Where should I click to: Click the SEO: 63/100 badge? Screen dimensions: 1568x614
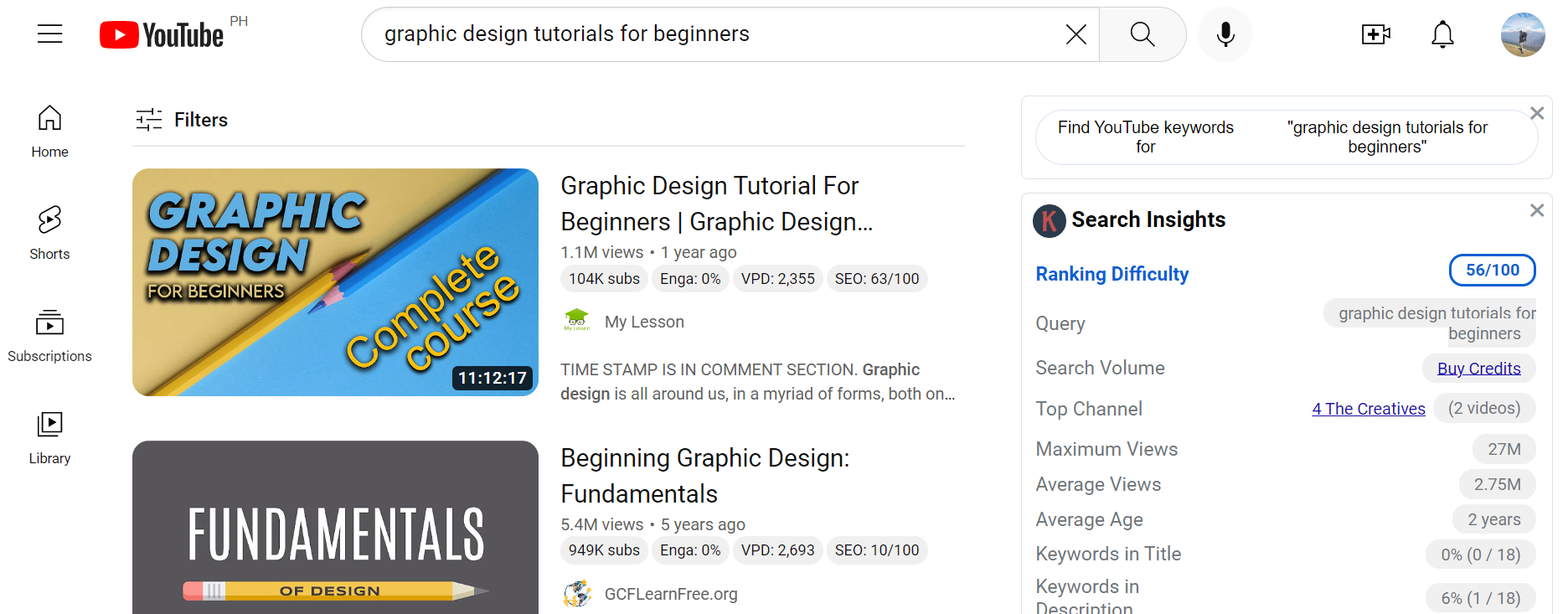[x=877, y=279]
